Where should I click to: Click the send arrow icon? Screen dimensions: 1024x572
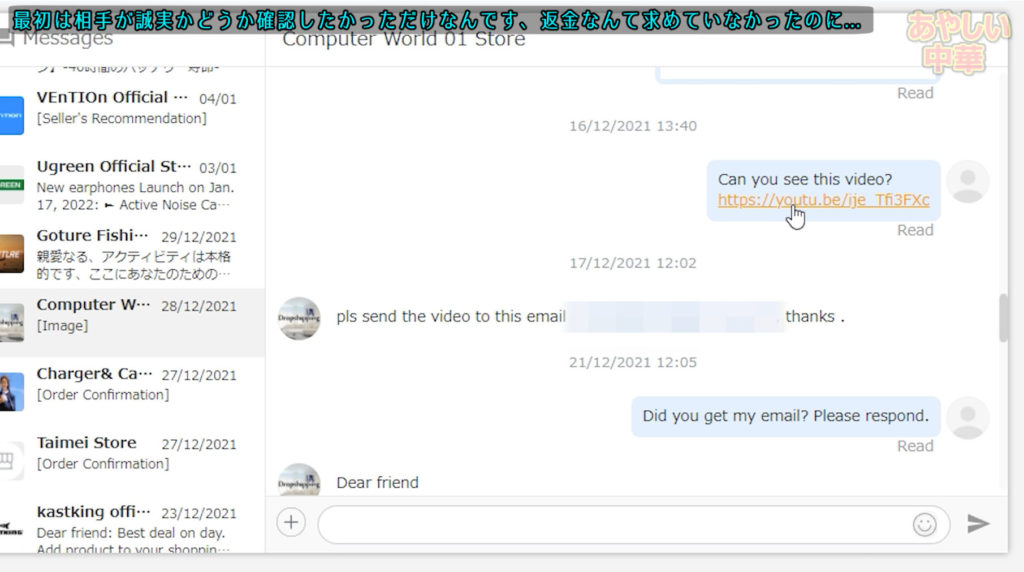pos(978,524)
